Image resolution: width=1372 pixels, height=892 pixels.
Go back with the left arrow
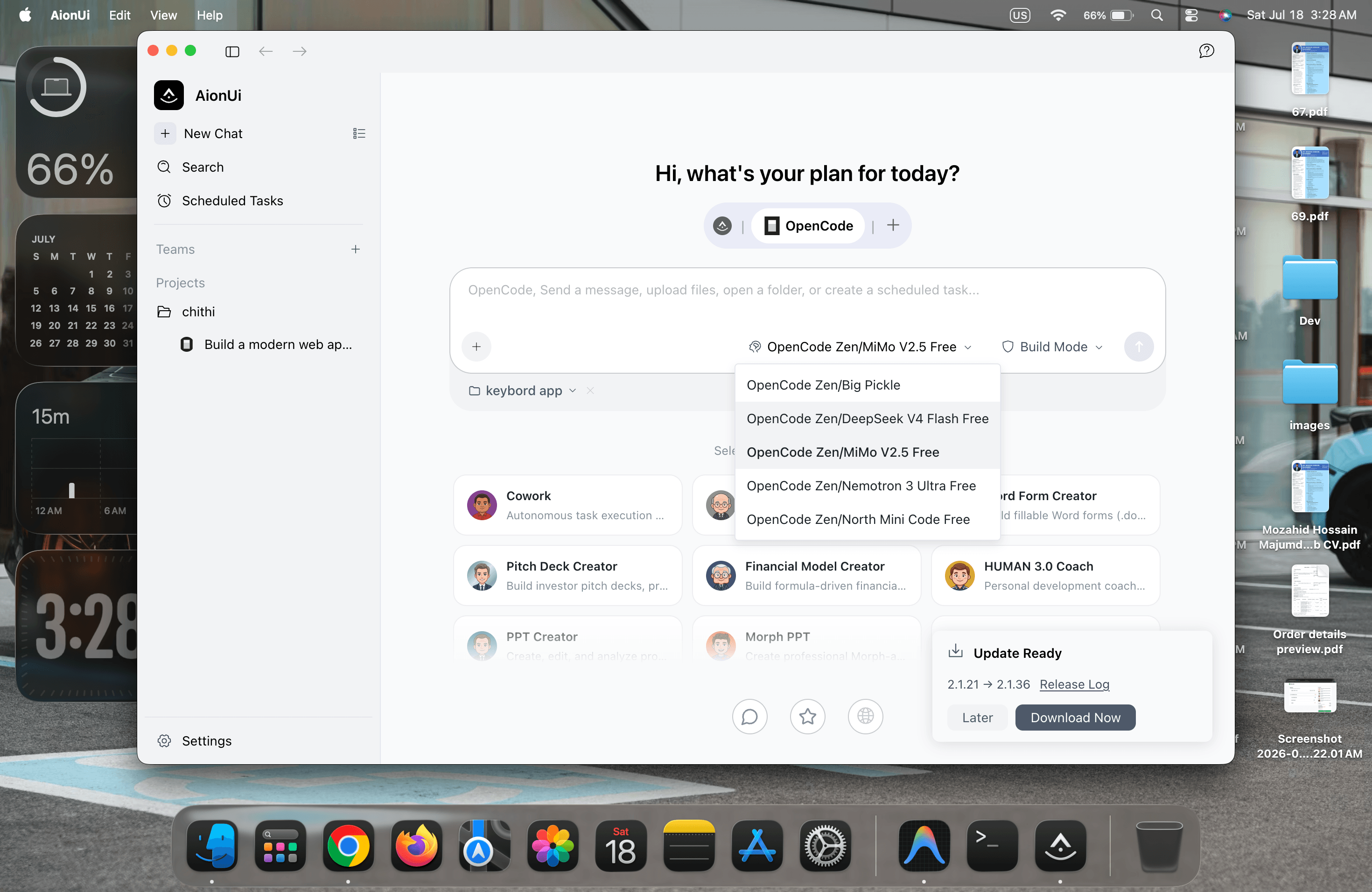tap(266, 52)
